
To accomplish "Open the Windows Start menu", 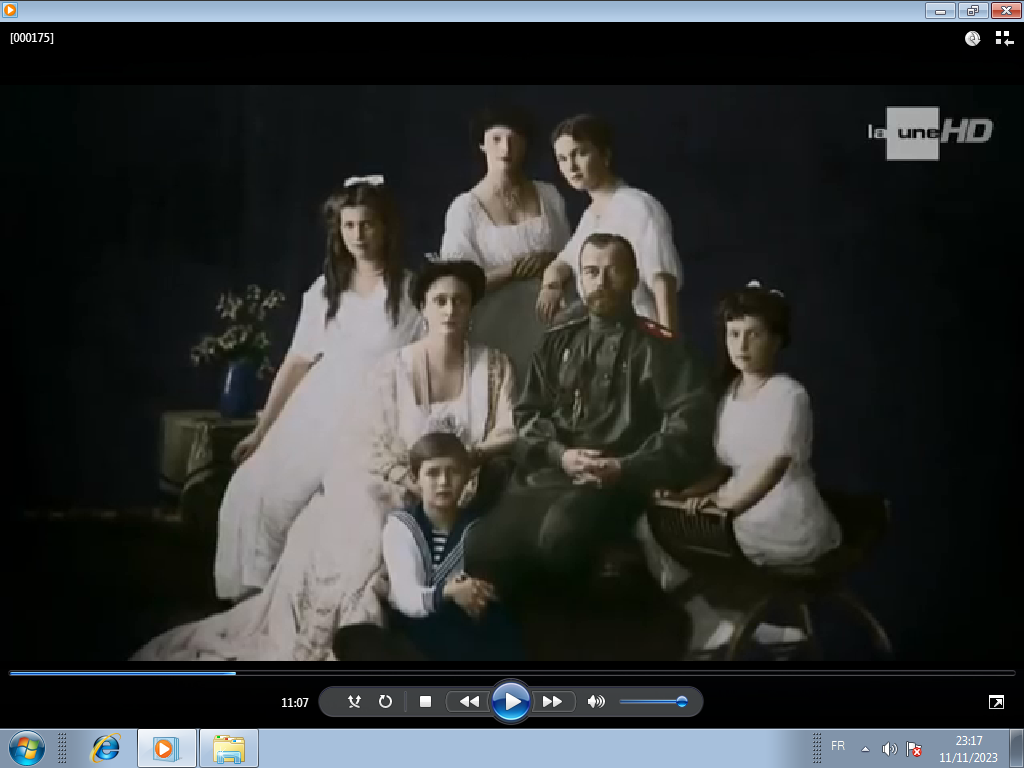I will click(x=27, y=748).
